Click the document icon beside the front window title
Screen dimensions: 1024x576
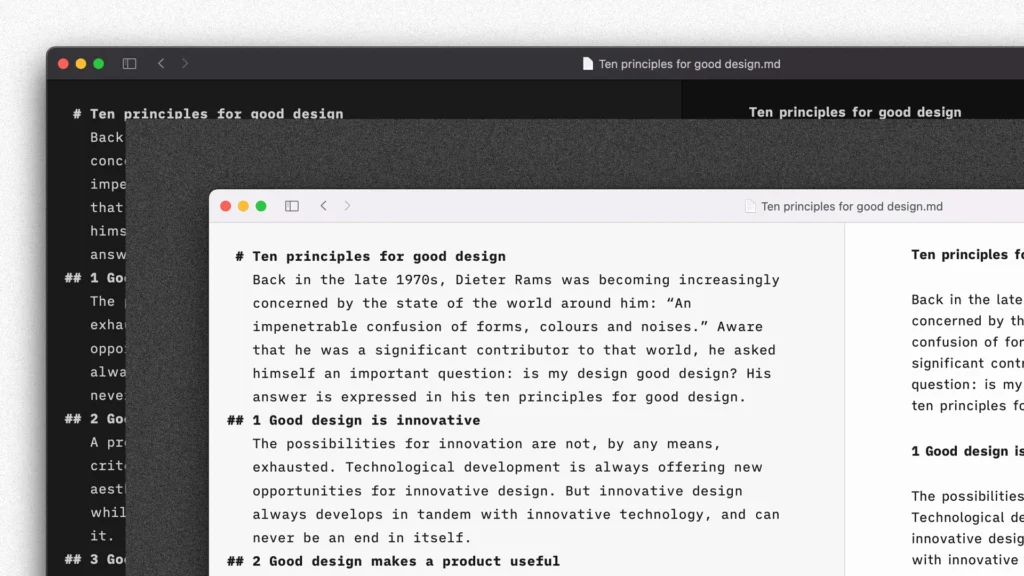[751, 206]
